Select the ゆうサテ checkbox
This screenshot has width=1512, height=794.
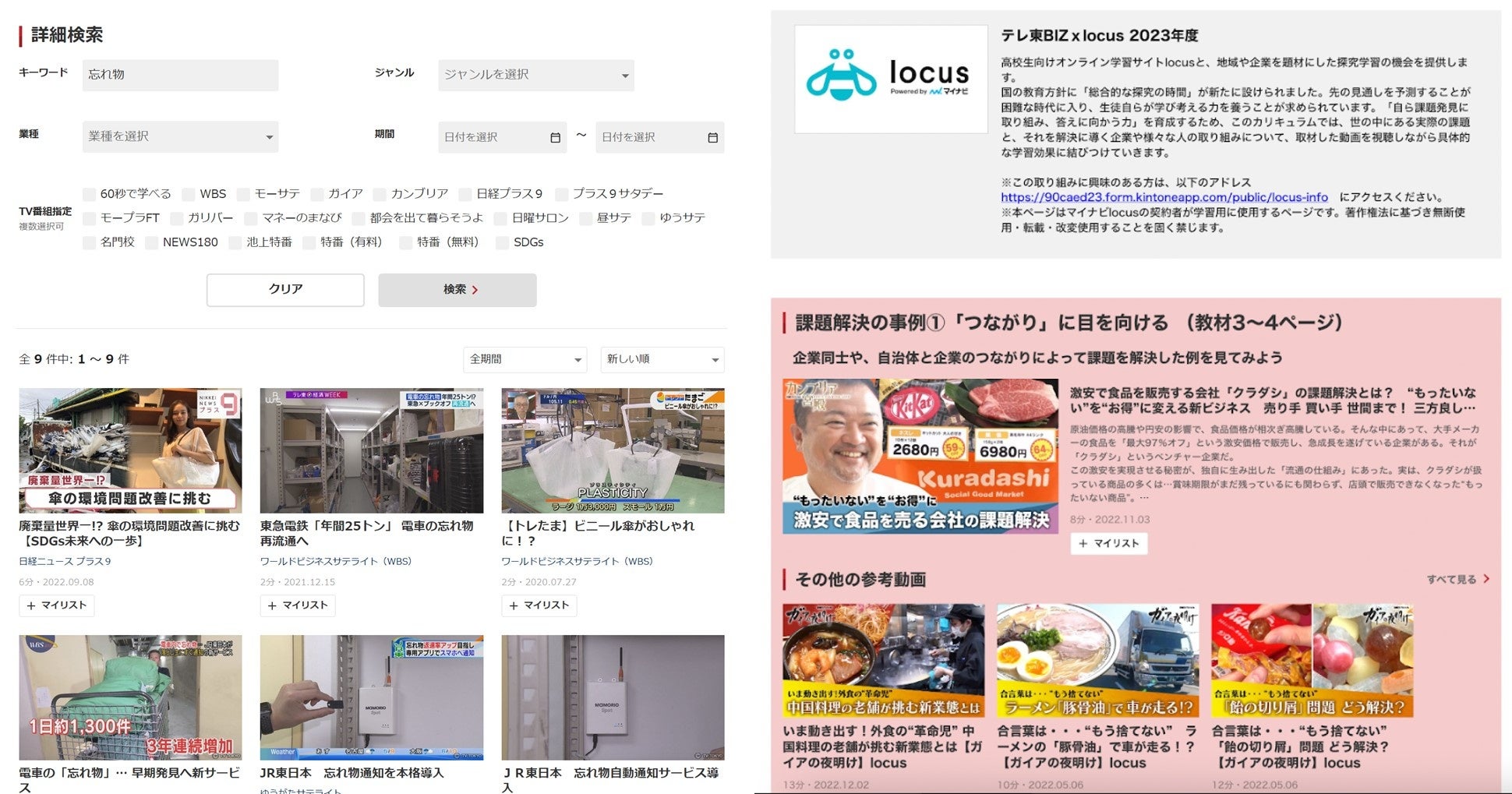(648, 218)
